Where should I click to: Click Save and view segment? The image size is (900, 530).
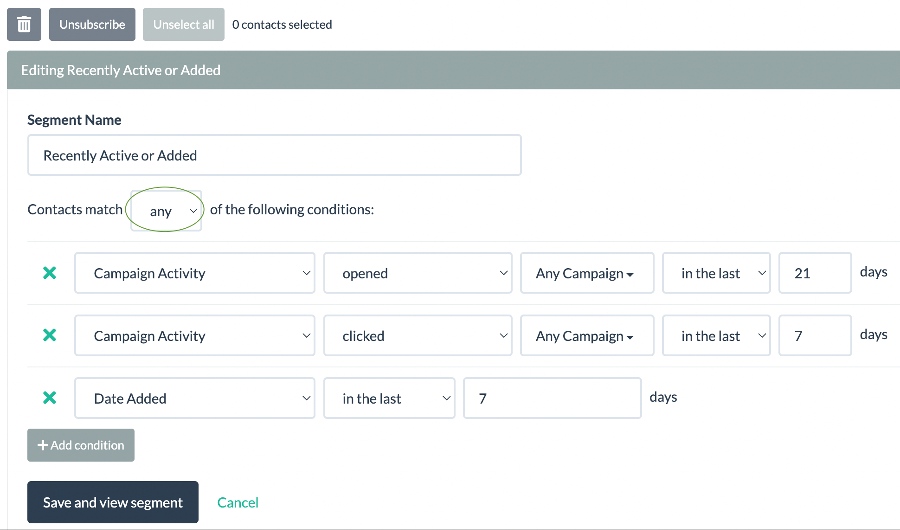(x=112, y=502)
